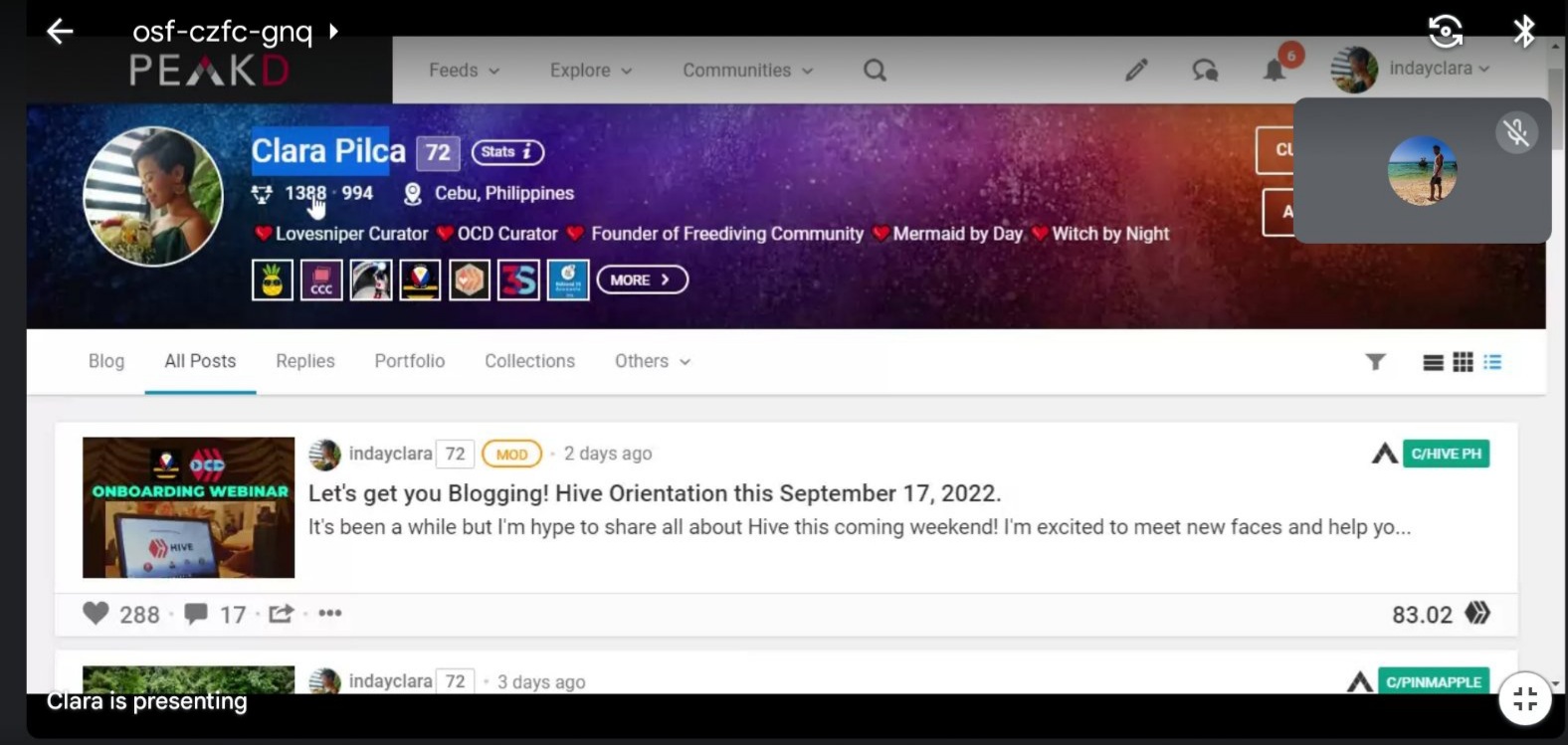1568x745 pixels.
Task: Click the pineapple badge icon
Action: (273, 280)
